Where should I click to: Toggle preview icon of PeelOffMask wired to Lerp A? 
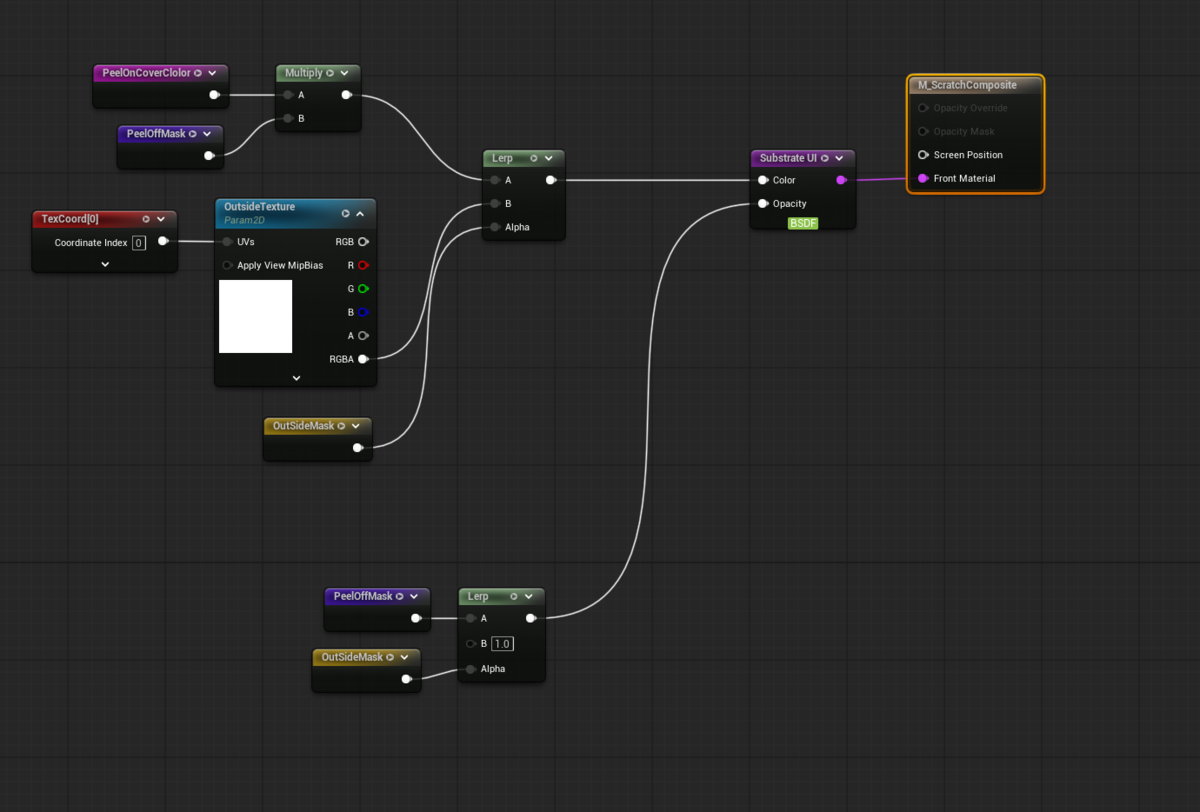400,596
